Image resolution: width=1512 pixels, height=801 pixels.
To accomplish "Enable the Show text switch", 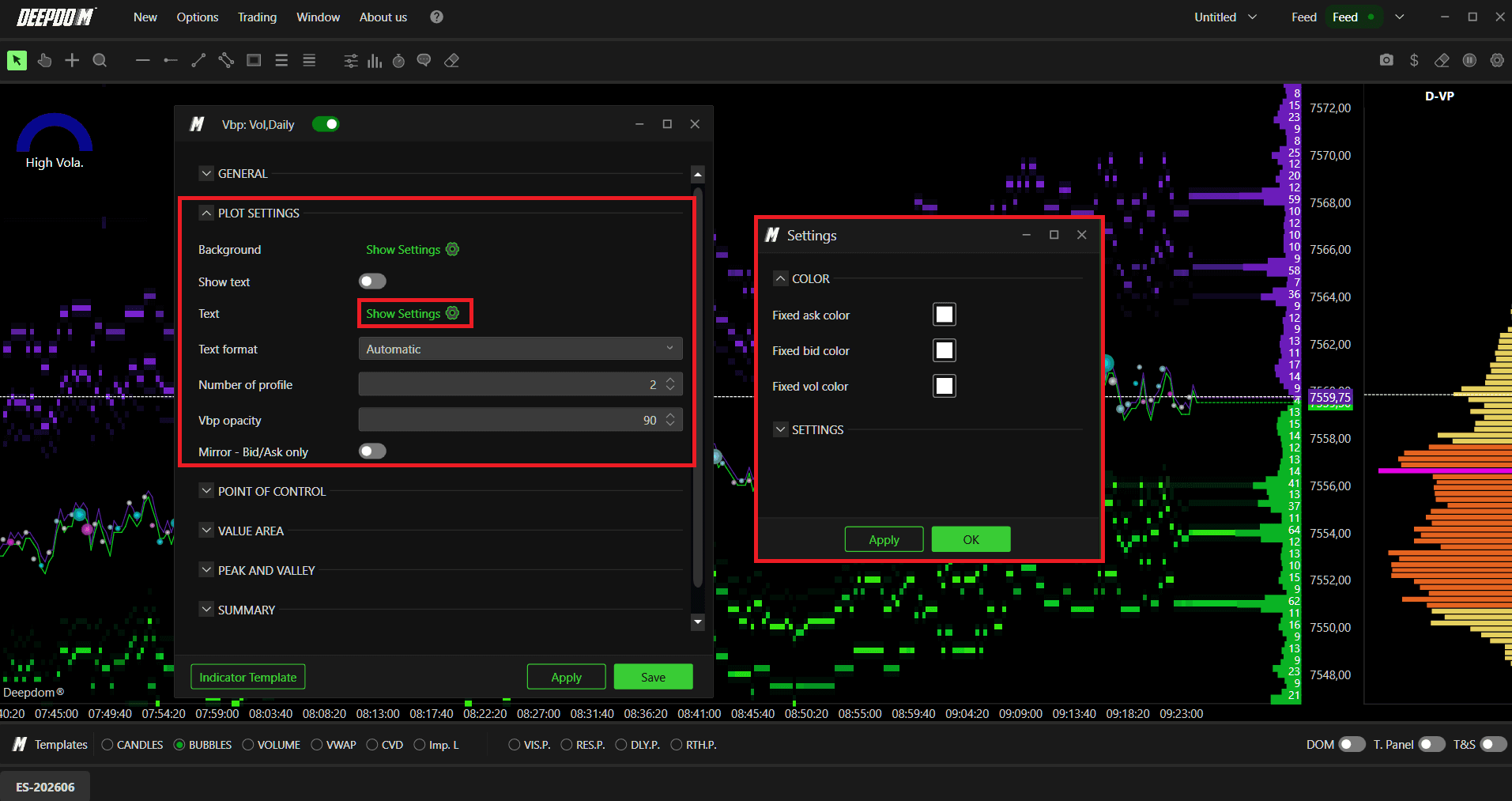I will [x=372, y=281].
